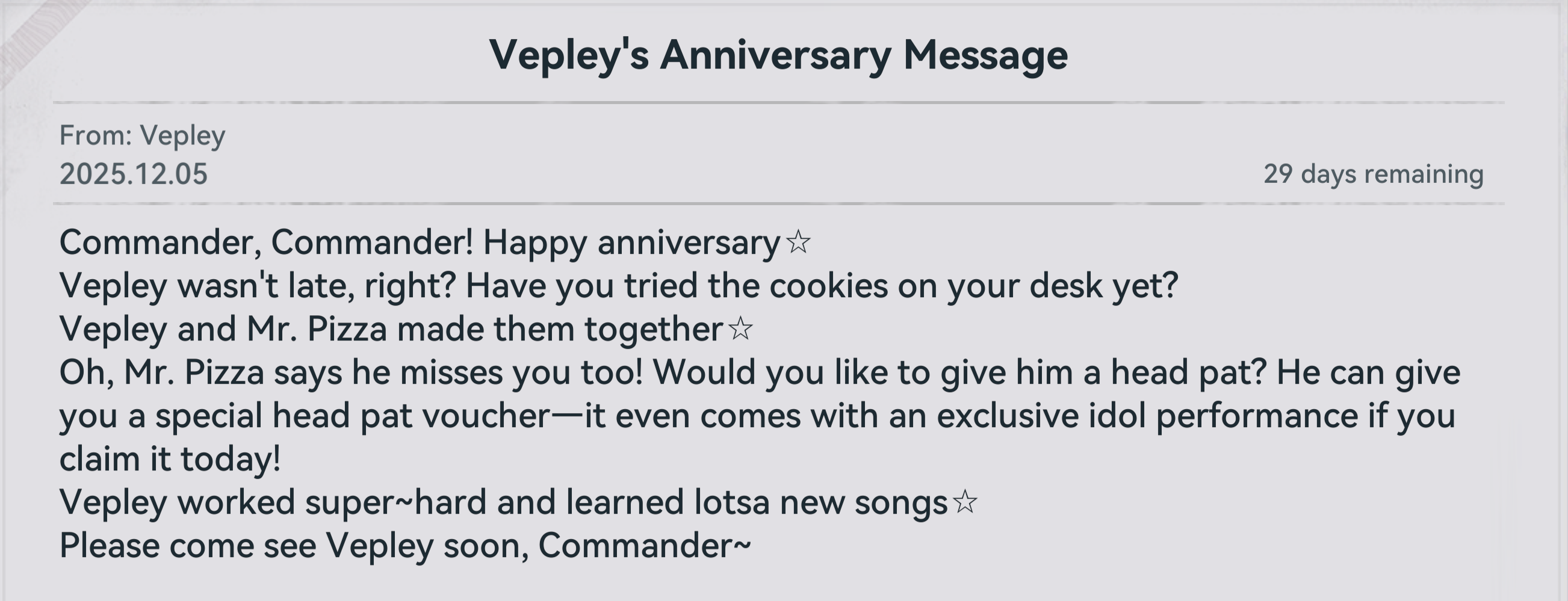
Task: Click the star after "made them together"
Action: click(x=741, y=329)
